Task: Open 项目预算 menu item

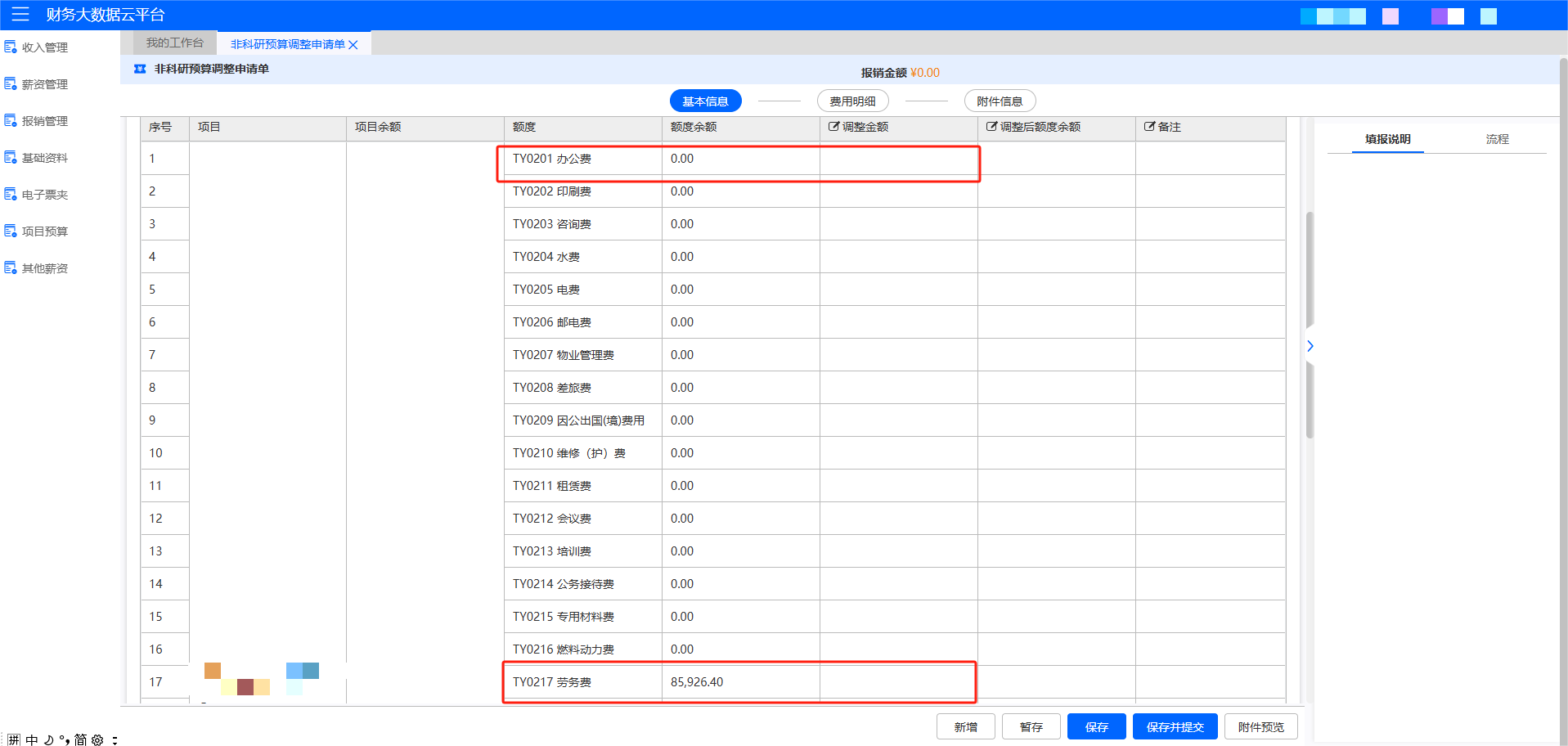Action: (45, 231)
